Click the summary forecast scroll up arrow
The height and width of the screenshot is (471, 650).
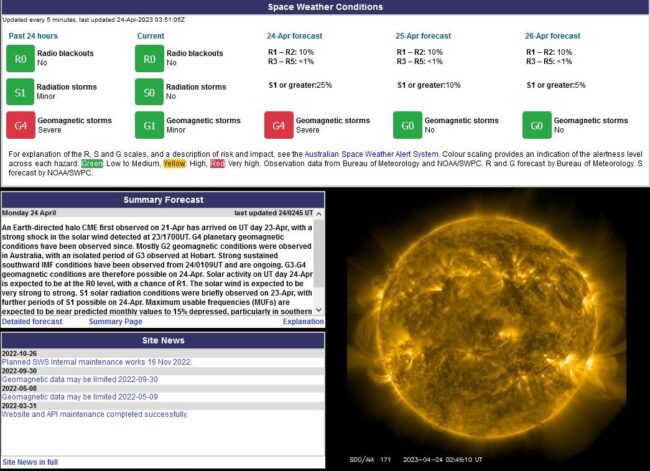coord(319,214)
